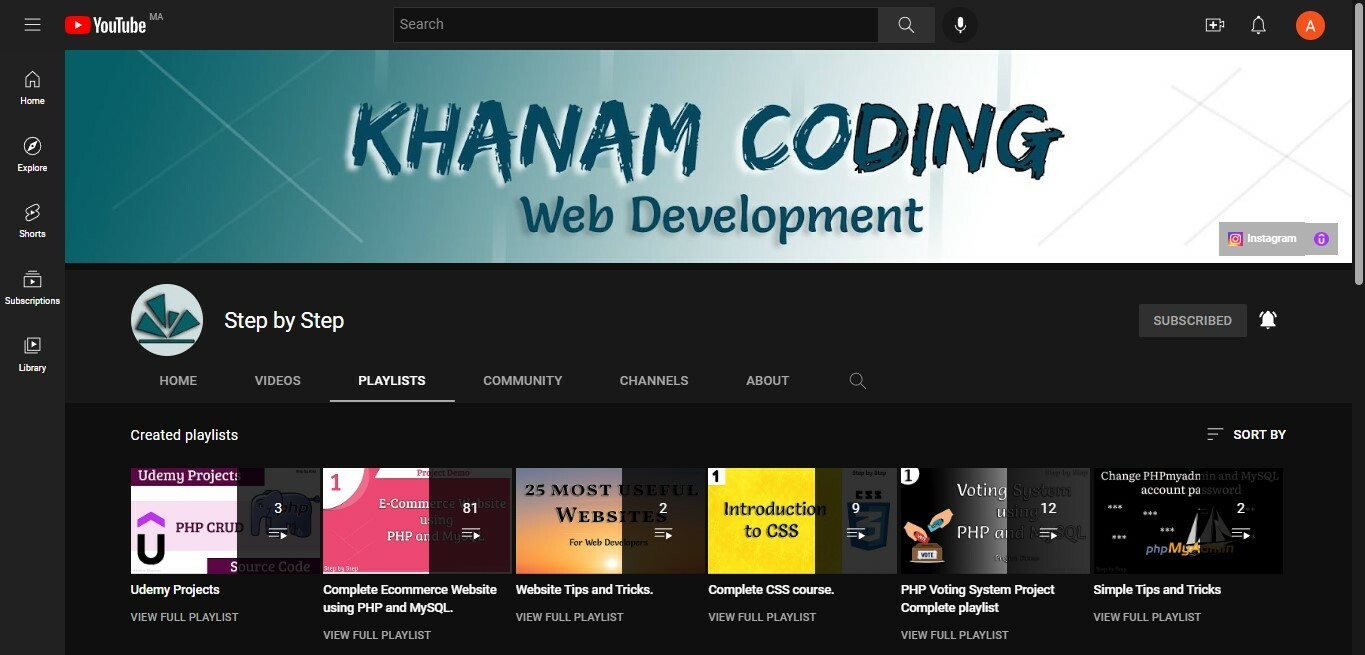1365x655 pixels.
Task: Open the phpMyAdmin password playlist thumbnail
Action: pos(1188,521)
